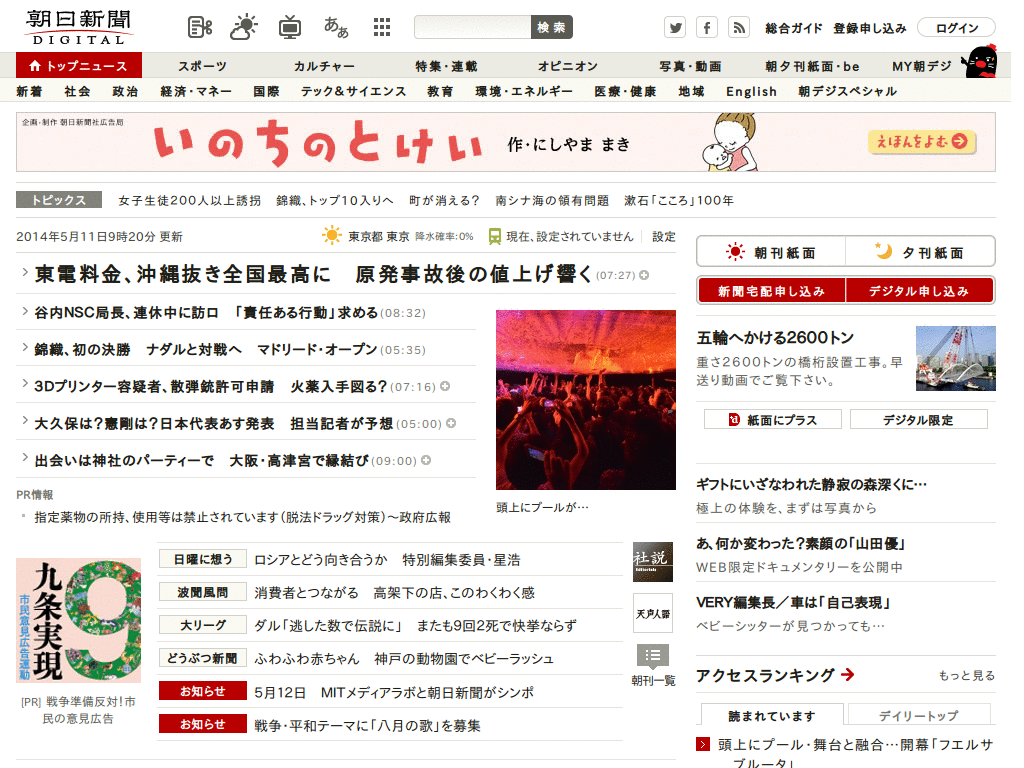Switch to the デイリートップ ranking tab
Viewport: 1024px width, 768px height.
pos(919,713)
